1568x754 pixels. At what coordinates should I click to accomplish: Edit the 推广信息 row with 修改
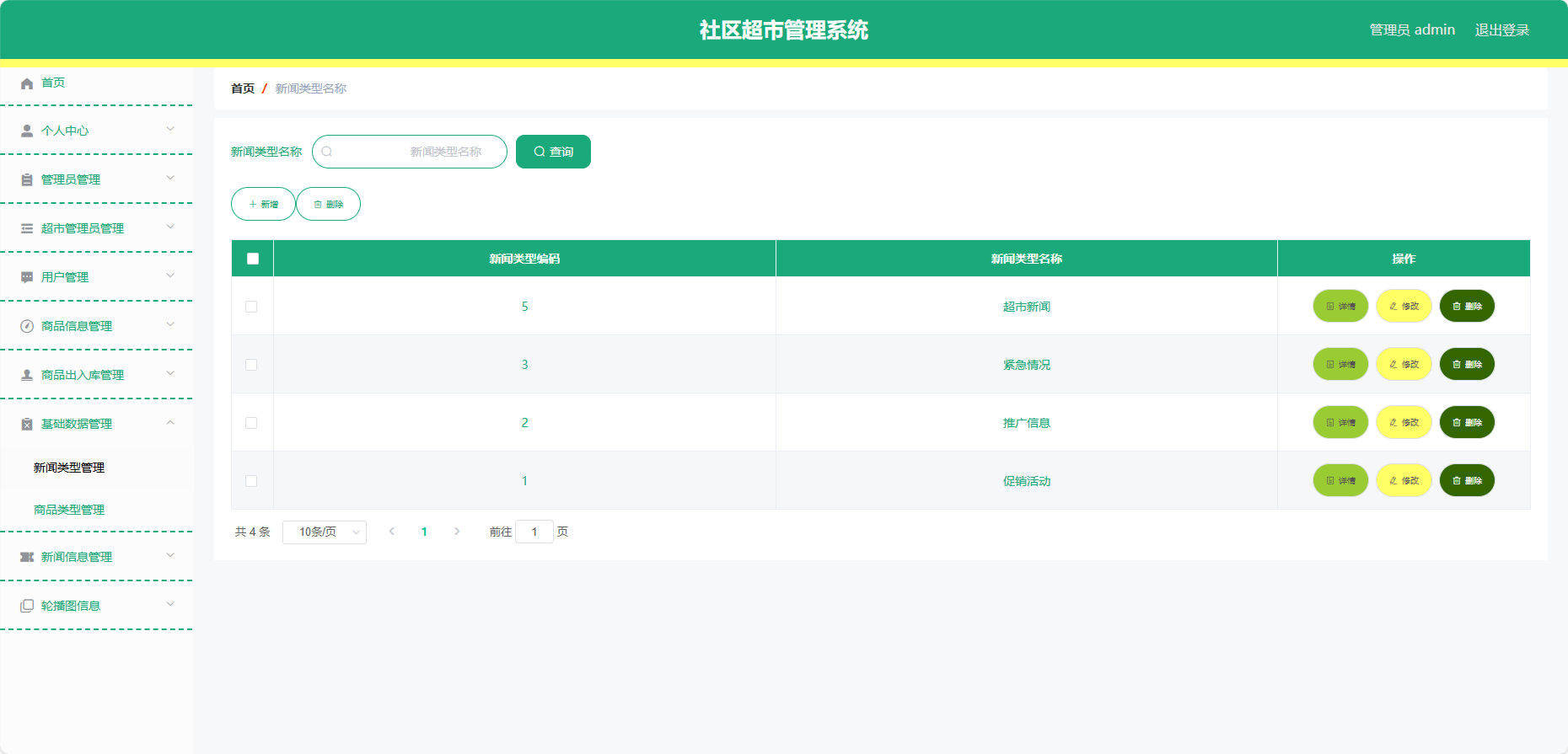tap(1404, 422)
